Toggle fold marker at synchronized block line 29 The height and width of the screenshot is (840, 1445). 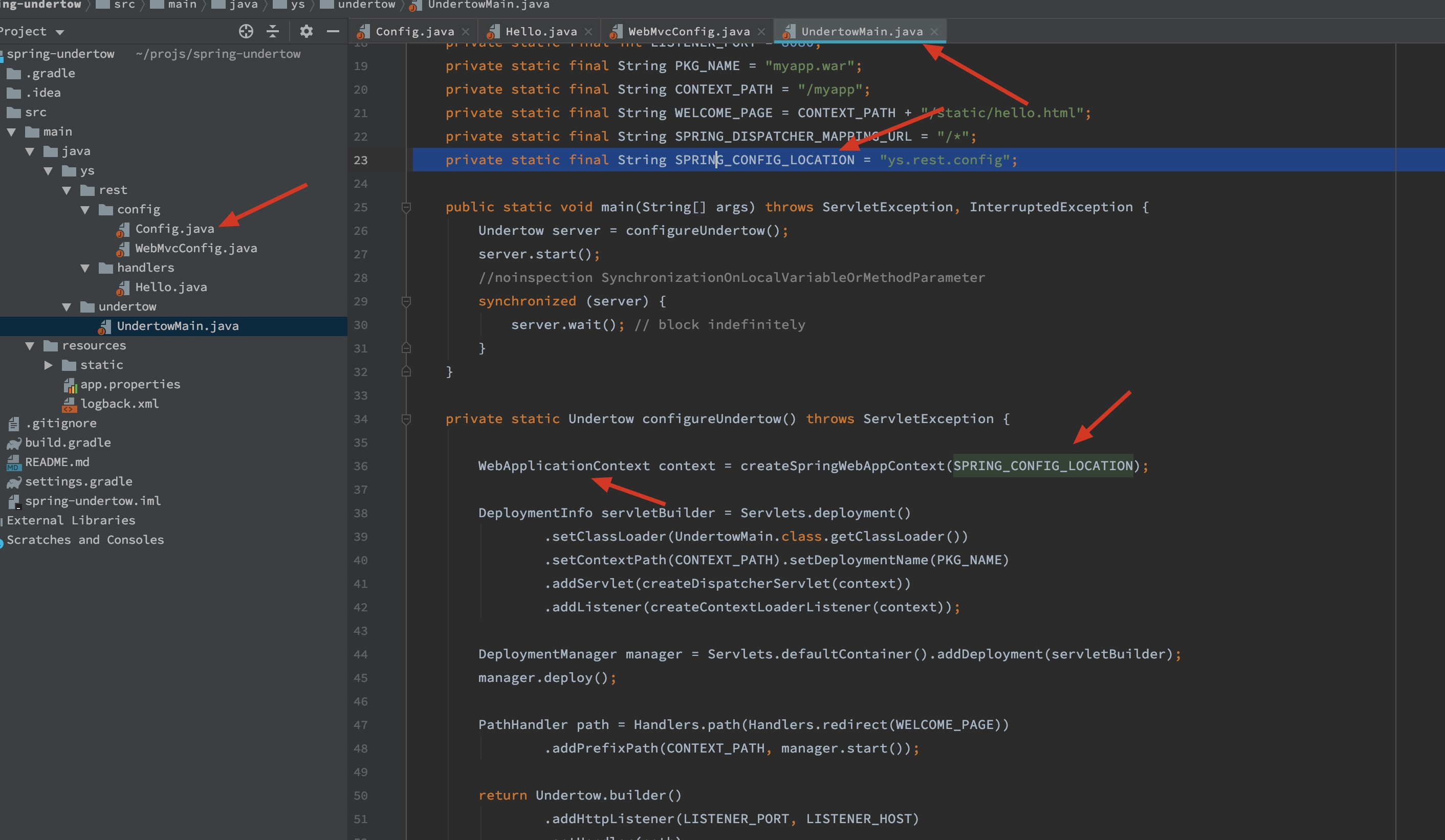[406, 301]
